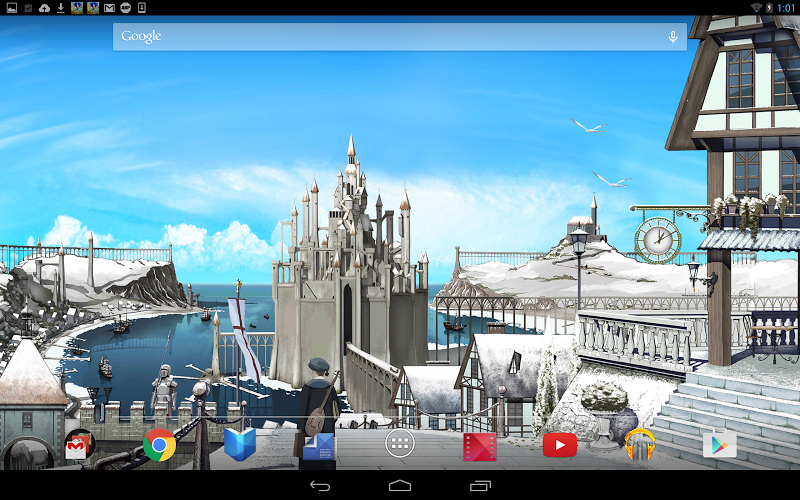The image size is (800, 500).
Task: Tap the Back navigation button
Action: pyautogui.click(x=320, y=486)
